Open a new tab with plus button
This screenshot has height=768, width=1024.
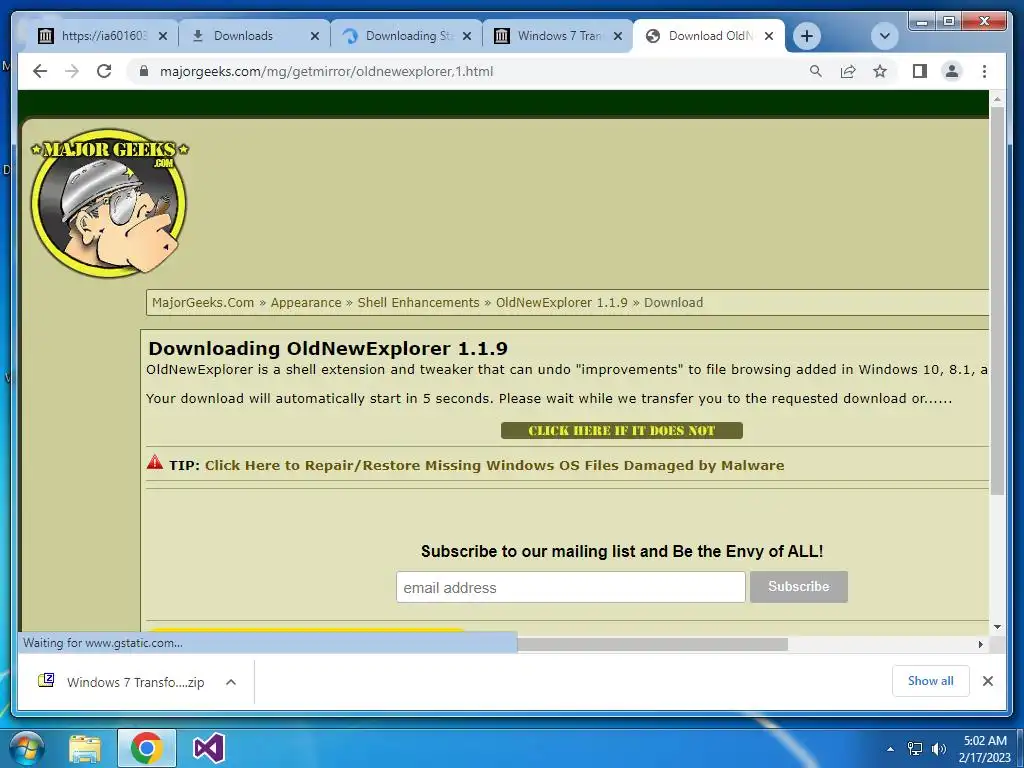click(807, 36)
